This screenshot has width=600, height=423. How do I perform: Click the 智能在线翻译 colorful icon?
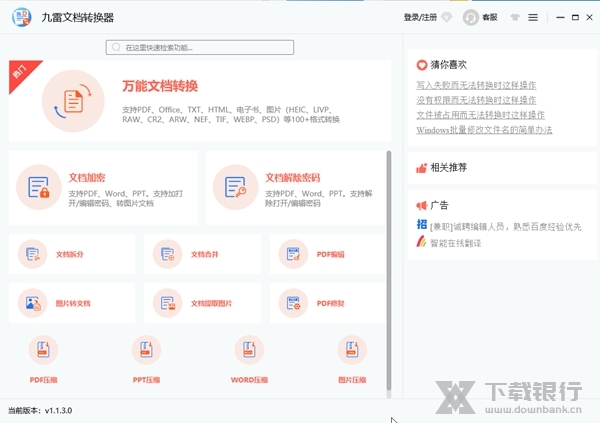[421, 242]
